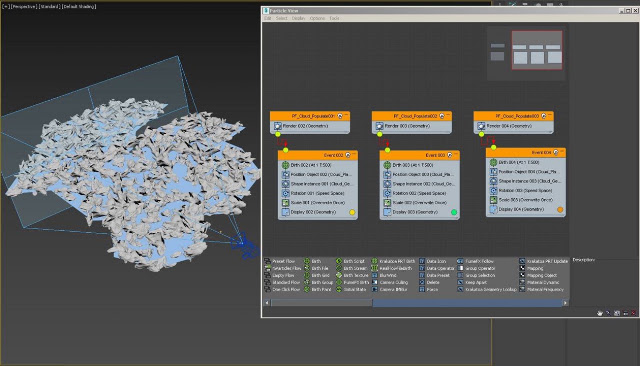Select Render 004 (Geometry) operator
The image size is (640, 366).
point(513,126)
